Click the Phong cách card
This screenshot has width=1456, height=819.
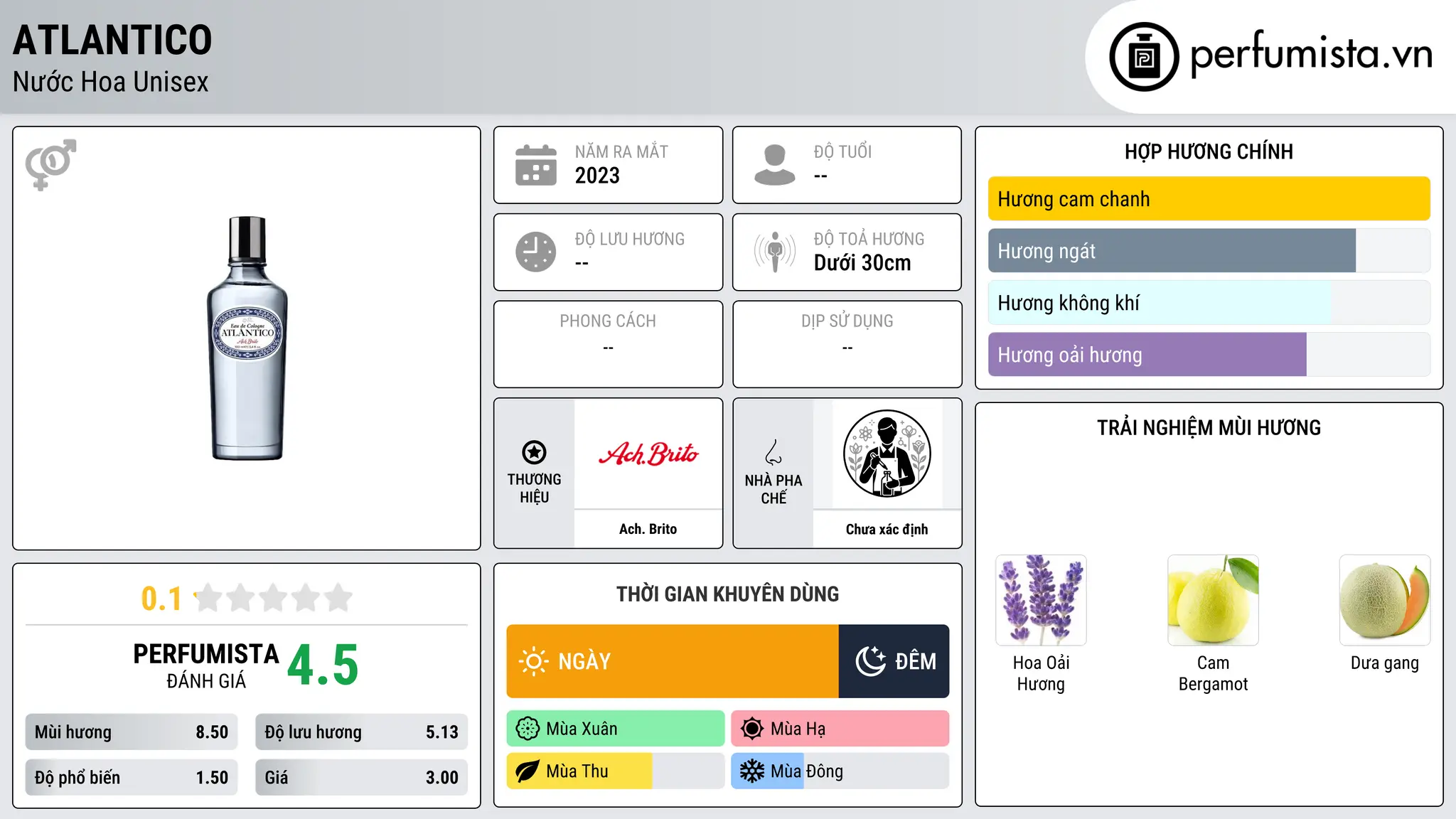pos(609,344)
